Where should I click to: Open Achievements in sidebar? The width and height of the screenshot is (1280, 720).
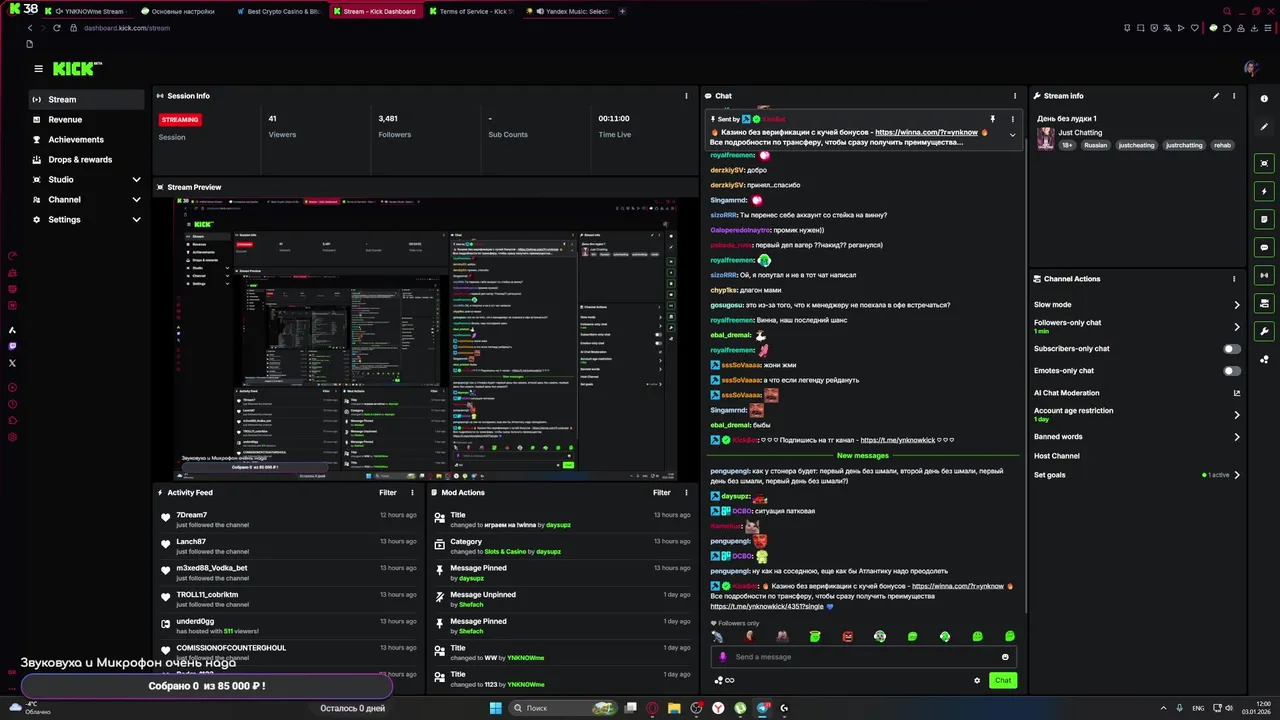[87, 140]
